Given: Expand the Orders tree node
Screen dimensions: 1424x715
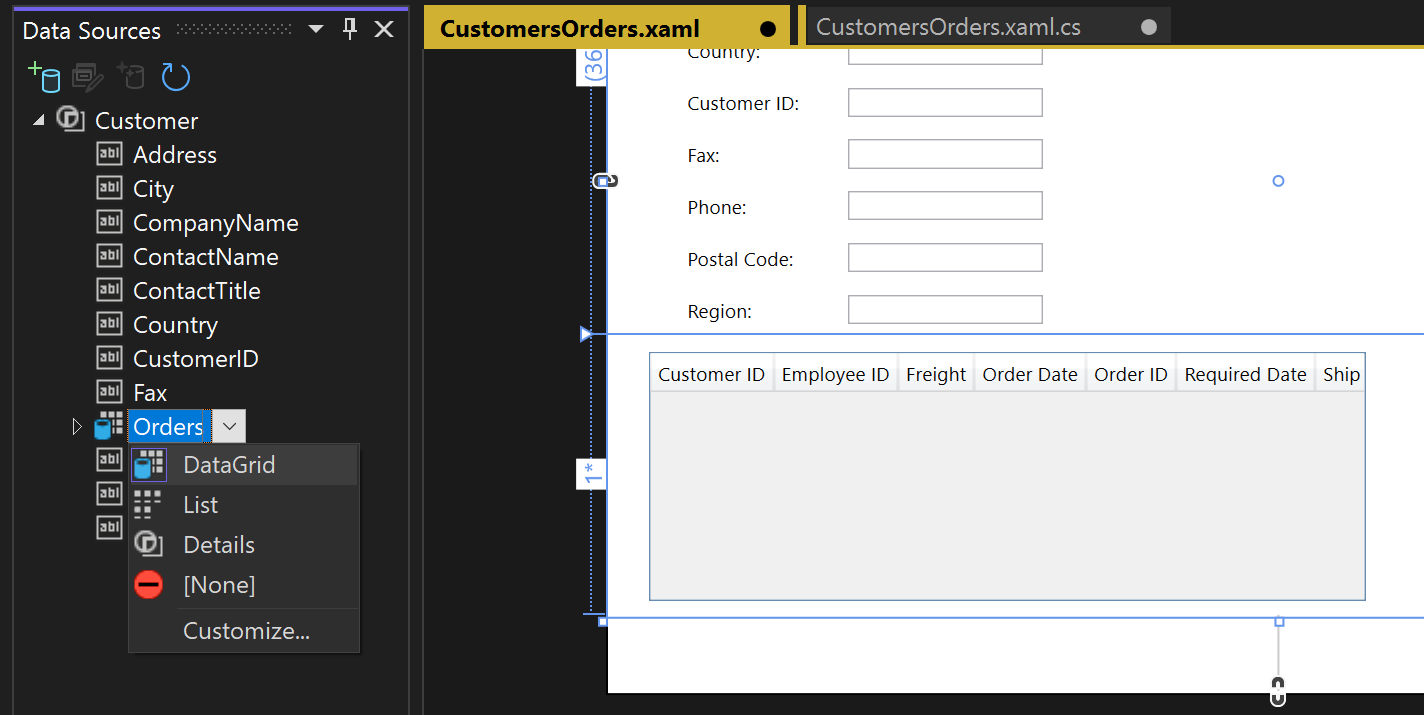Looking at the screenshot, I should 78,425.
